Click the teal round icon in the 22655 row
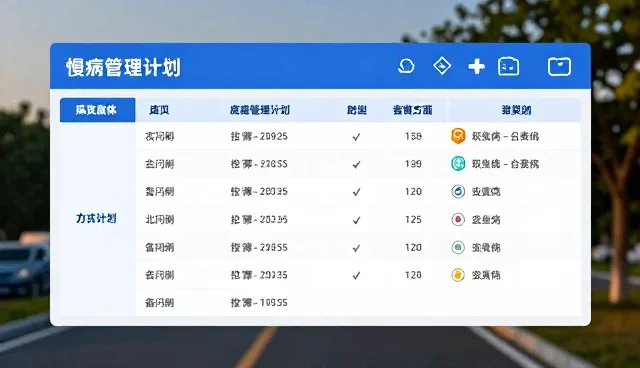The image size is (640, 368). [x=458, y=164]
